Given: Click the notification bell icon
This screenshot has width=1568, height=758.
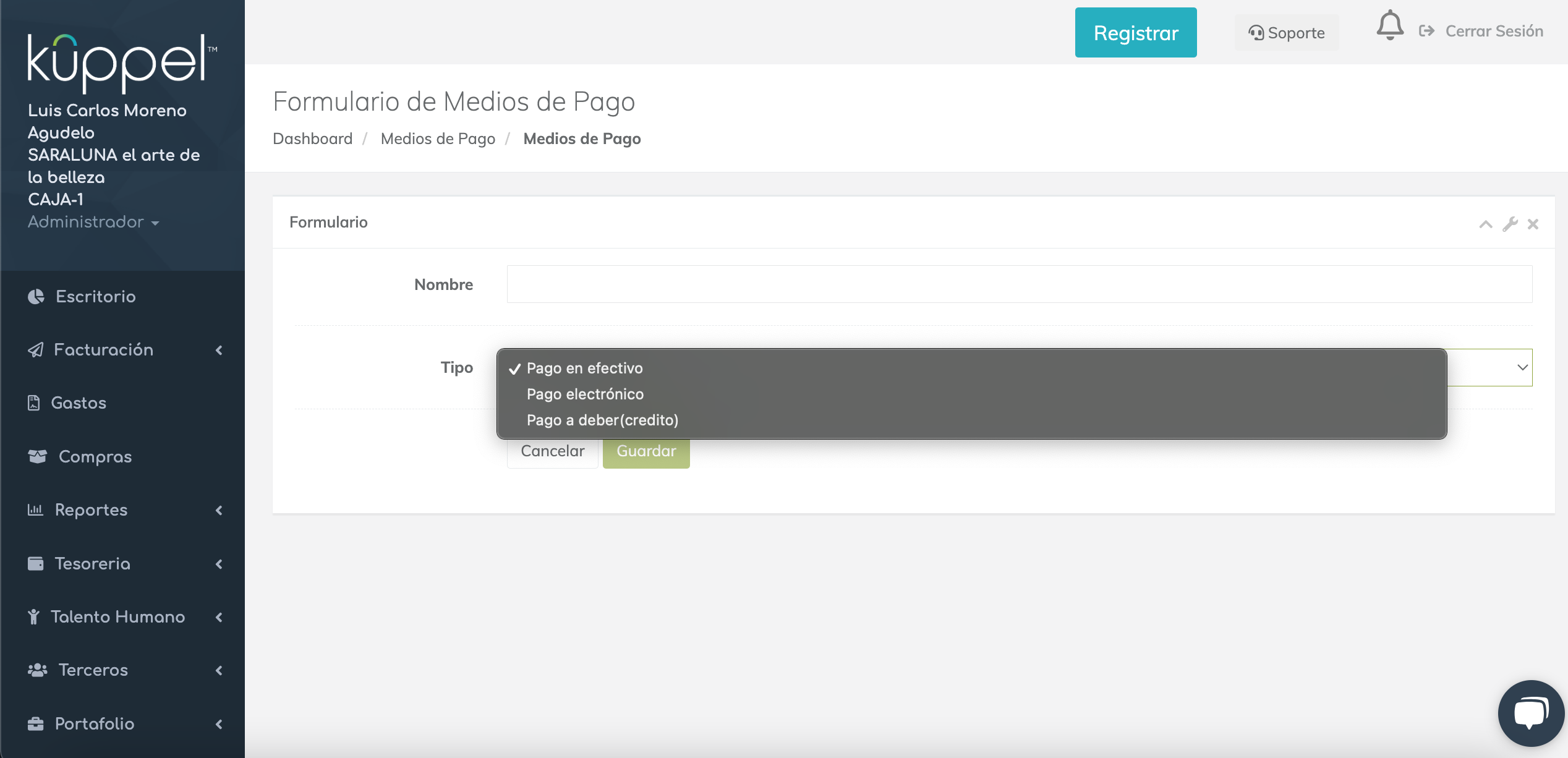Looking at the screenshot, I should (x=1389, y=26).
